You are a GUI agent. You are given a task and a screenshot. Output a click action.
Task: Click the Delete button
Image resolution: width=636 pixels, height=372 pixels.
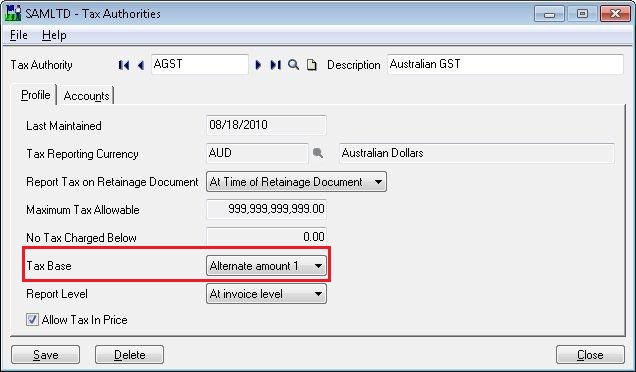tap(129, 355)
